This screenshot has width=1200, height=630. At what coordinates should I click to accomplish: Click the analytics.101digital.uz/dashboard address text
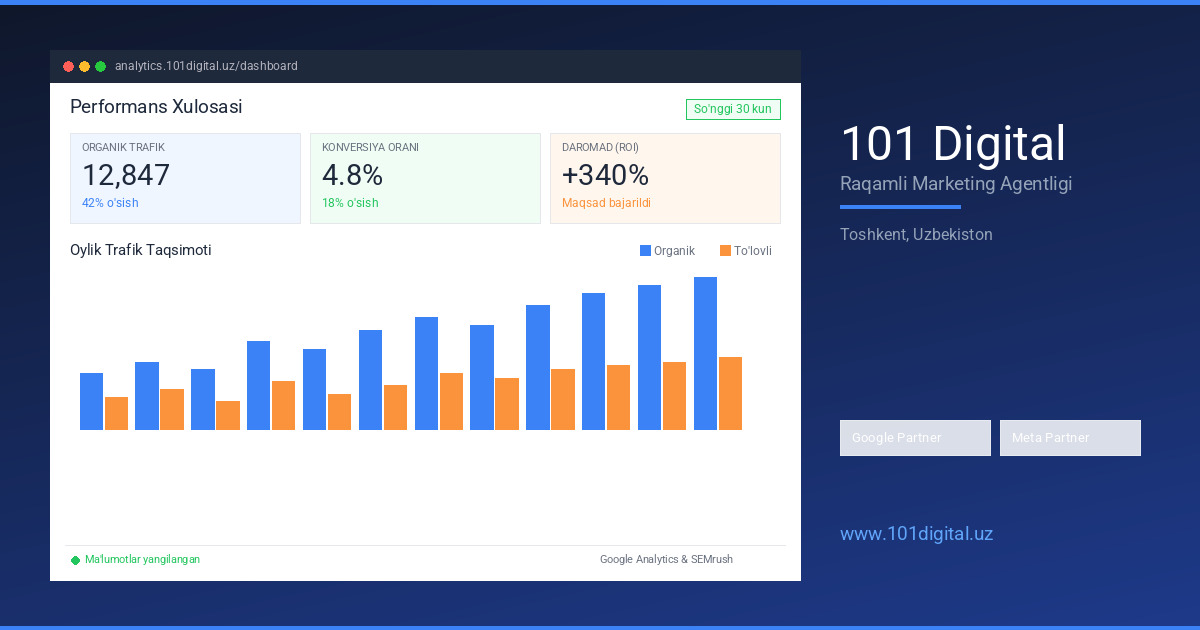click(x=206, y=66)
